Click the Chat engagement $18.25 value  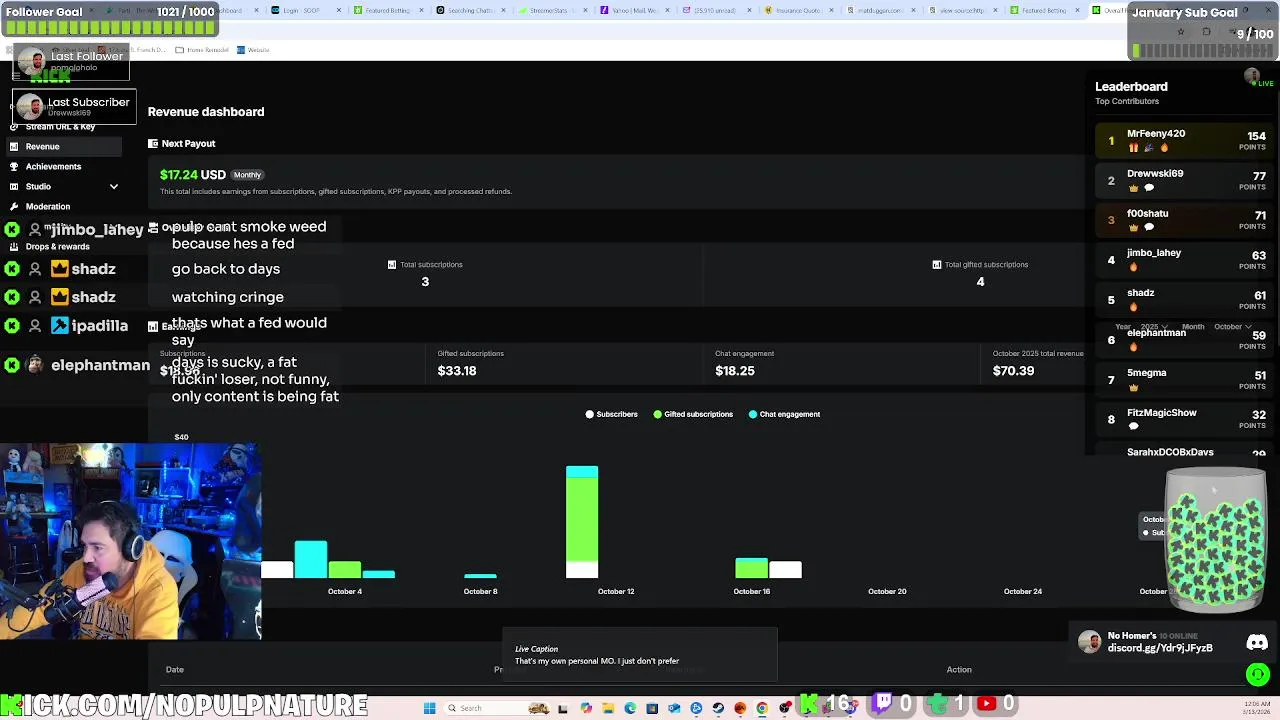coord(735,370)
